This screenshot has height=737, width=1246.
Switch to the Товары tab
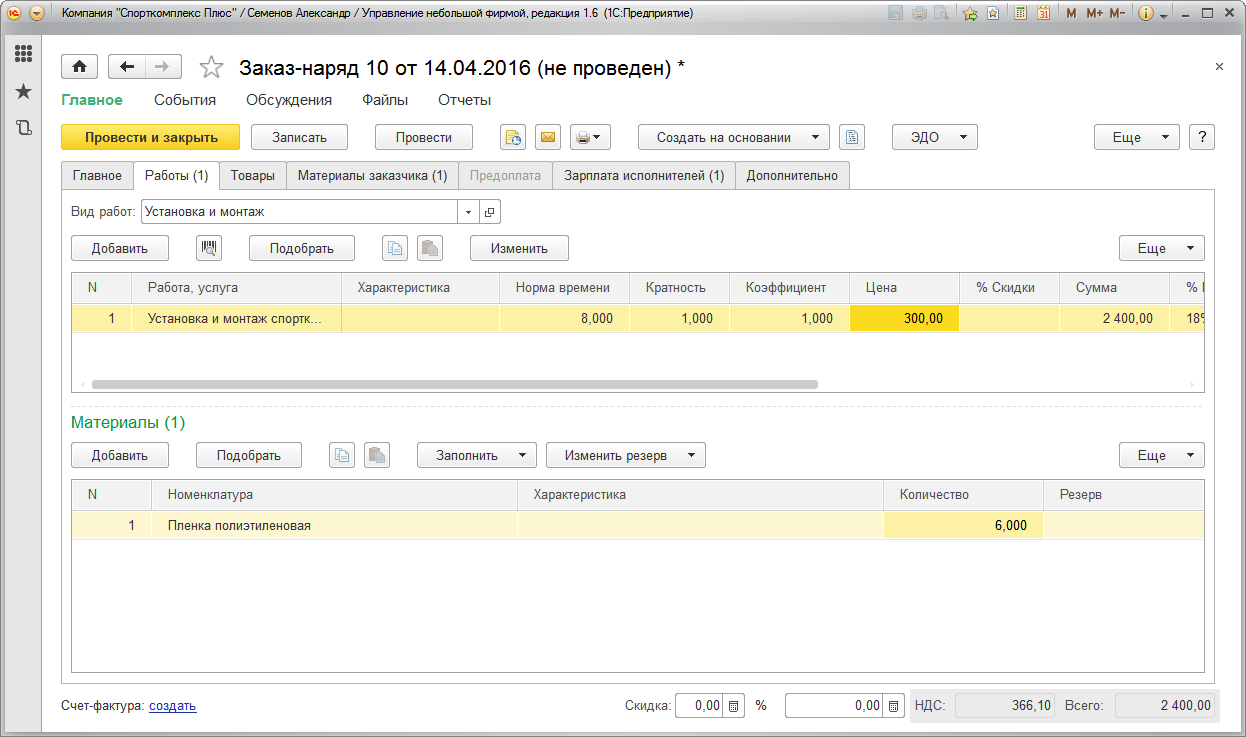[252, 176]
